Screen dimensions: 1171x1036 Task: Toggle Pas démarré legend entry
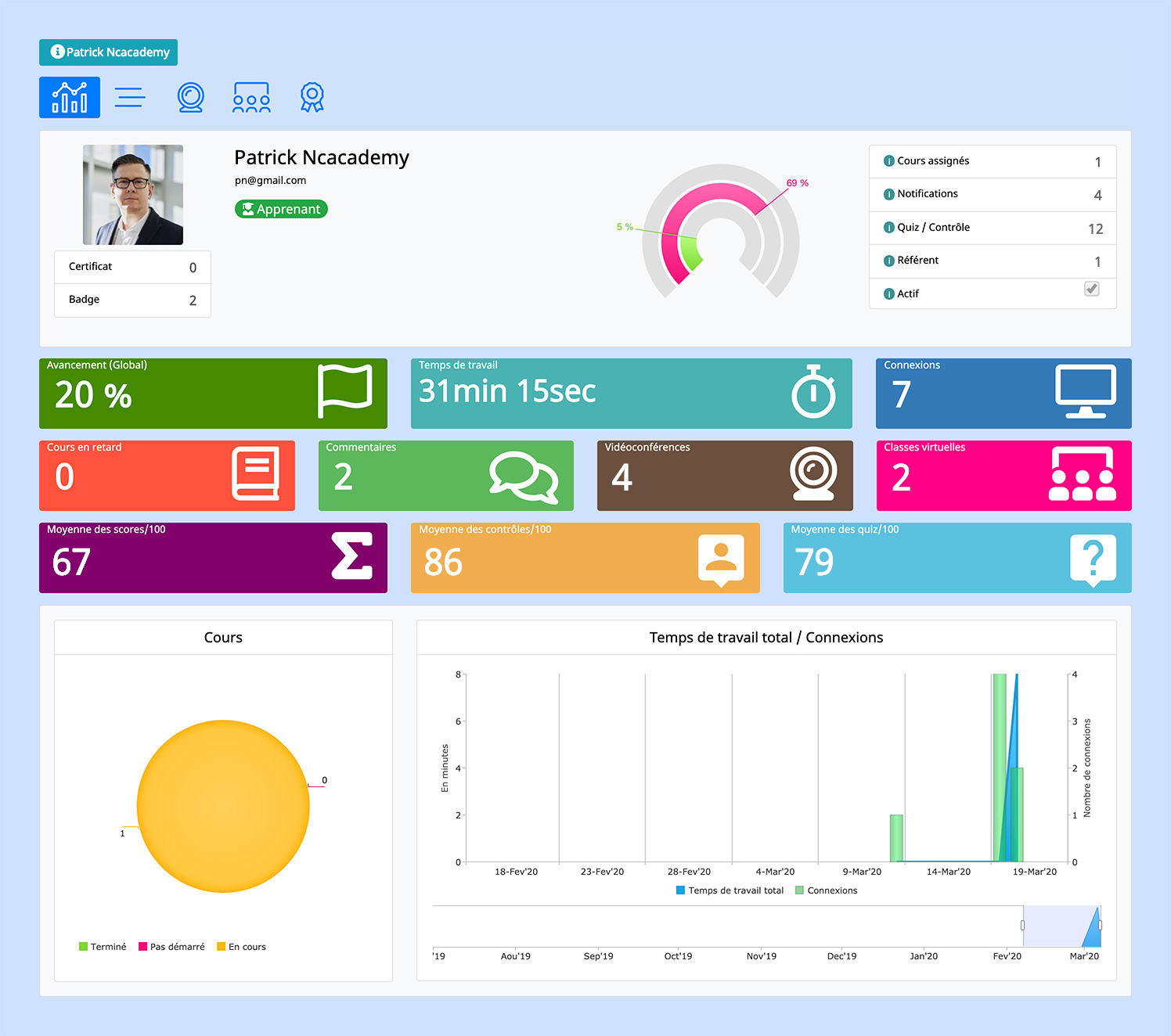171,947
